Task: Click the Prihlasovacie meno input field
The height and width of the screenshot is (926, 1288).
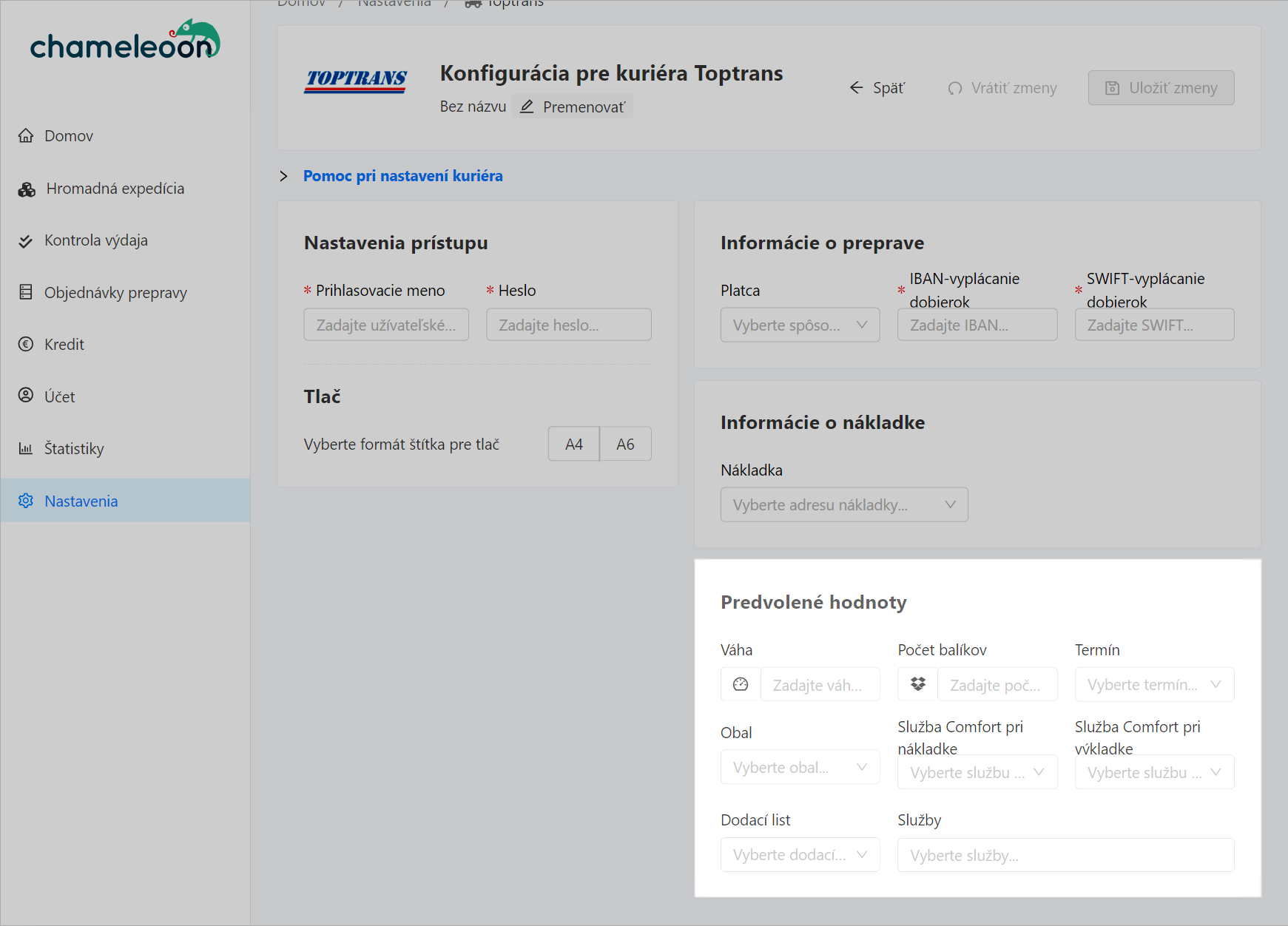Action: pos(386,325)
